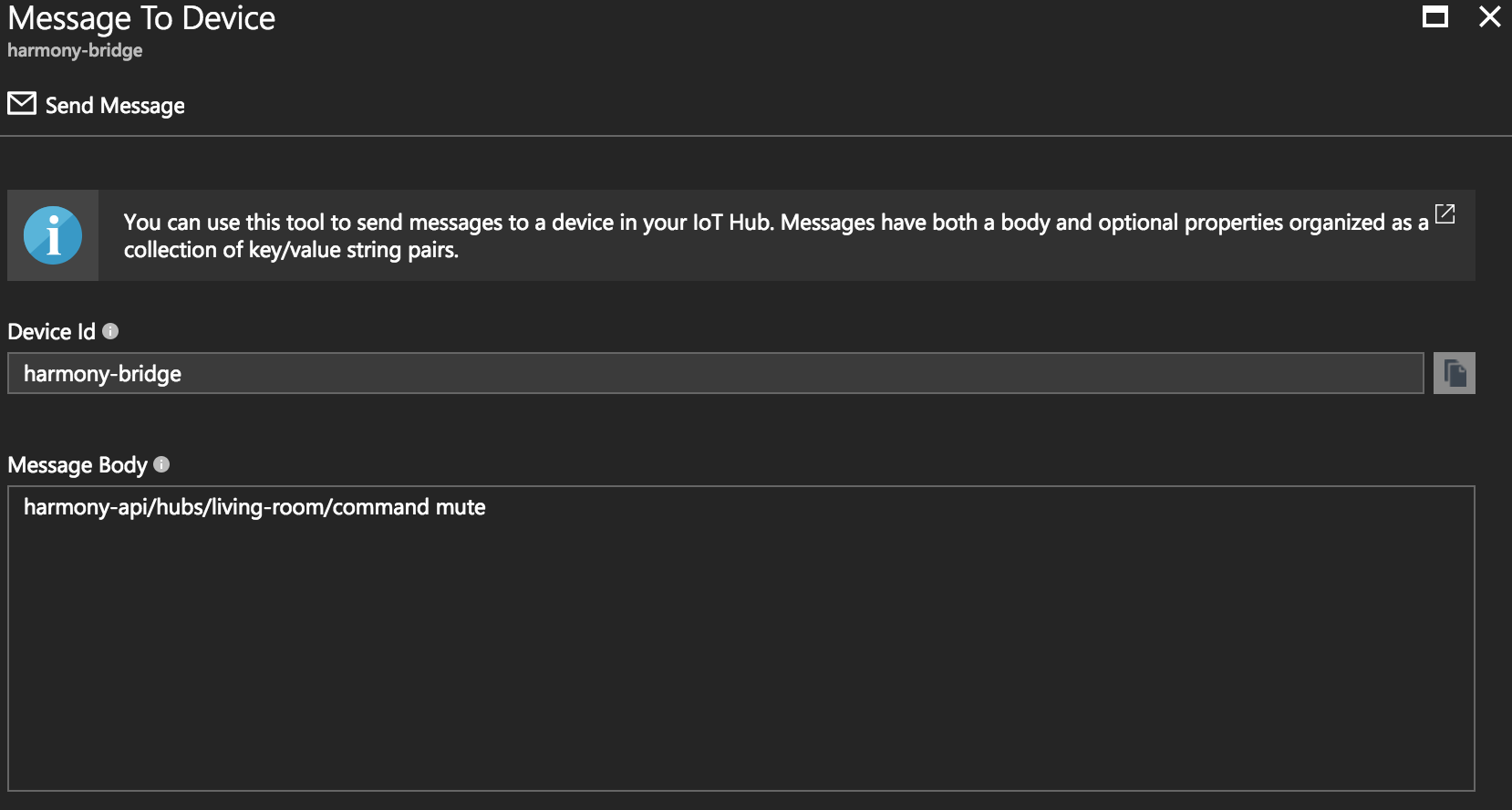Click the Device Id field label
Screen dimensions: 1512x810
[51, 332]
